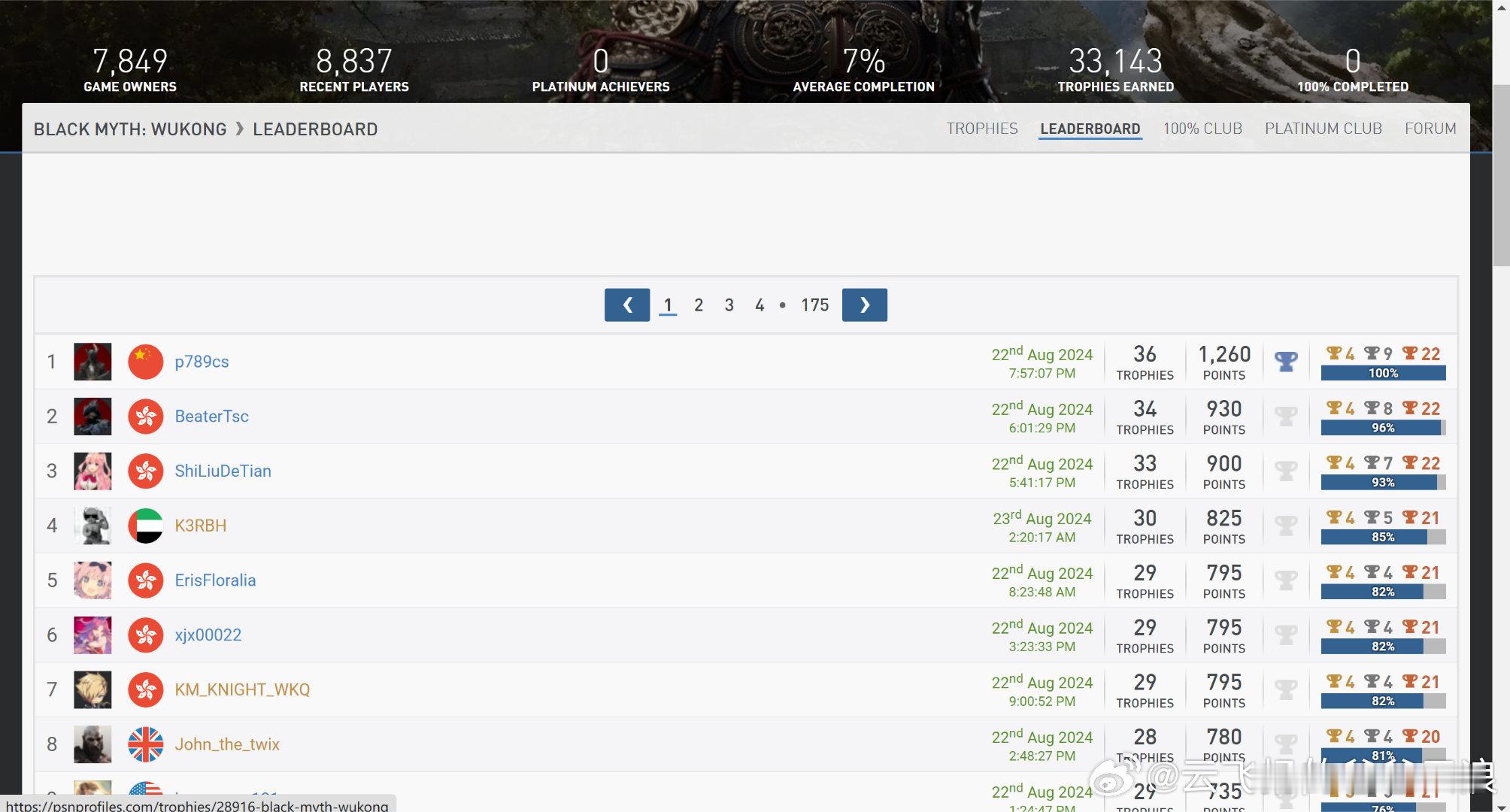Viewport: 1510px width, 812px height.
Task: Click Hong Kong flag beside ShiLiuDeTian
Action: pyautogui.click(x=146, y=471)
